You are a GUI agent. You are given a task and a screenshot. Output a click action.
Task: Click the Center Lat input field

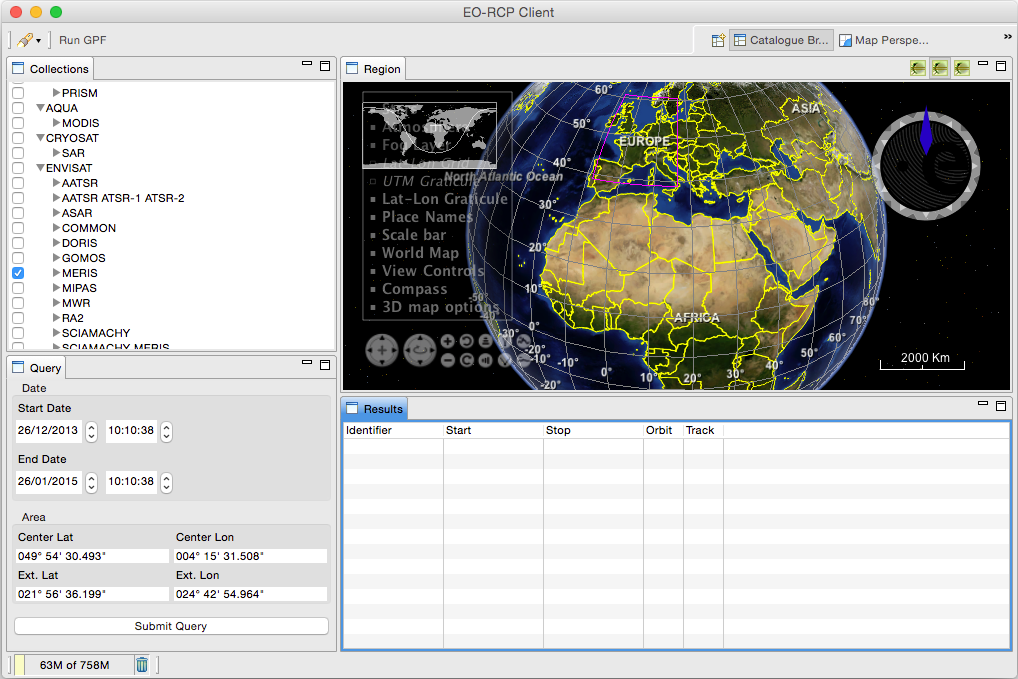tap(92, 556)
